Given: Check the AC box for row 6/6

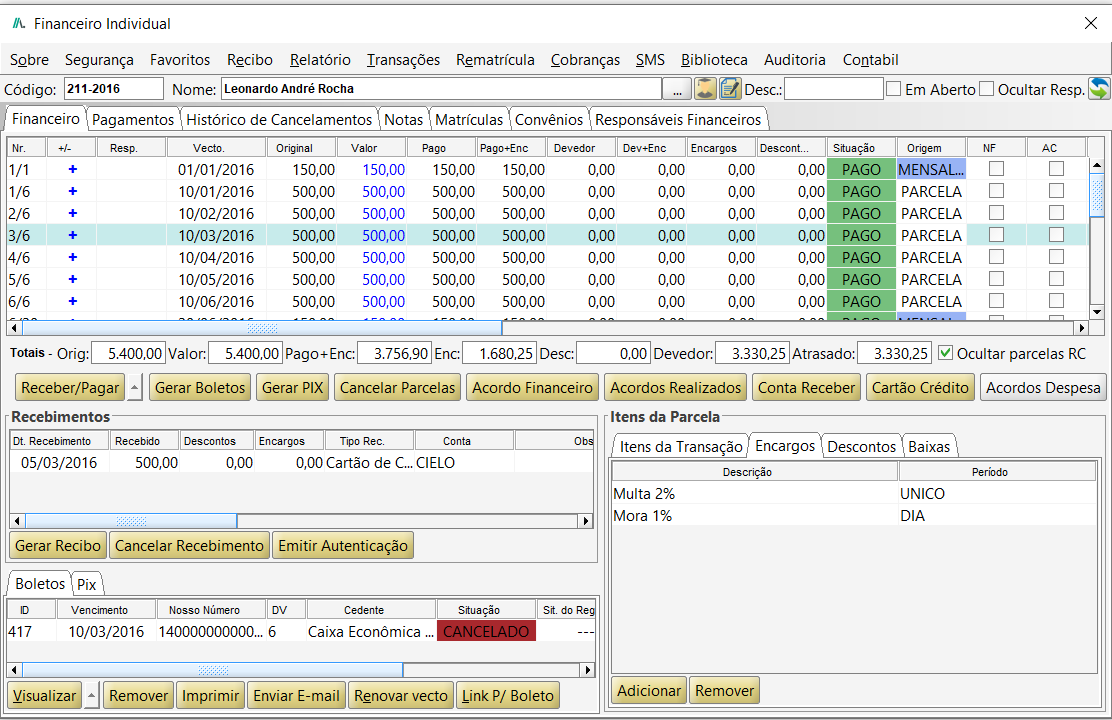Looking at the screenshot, I should tap(1057, 301).
